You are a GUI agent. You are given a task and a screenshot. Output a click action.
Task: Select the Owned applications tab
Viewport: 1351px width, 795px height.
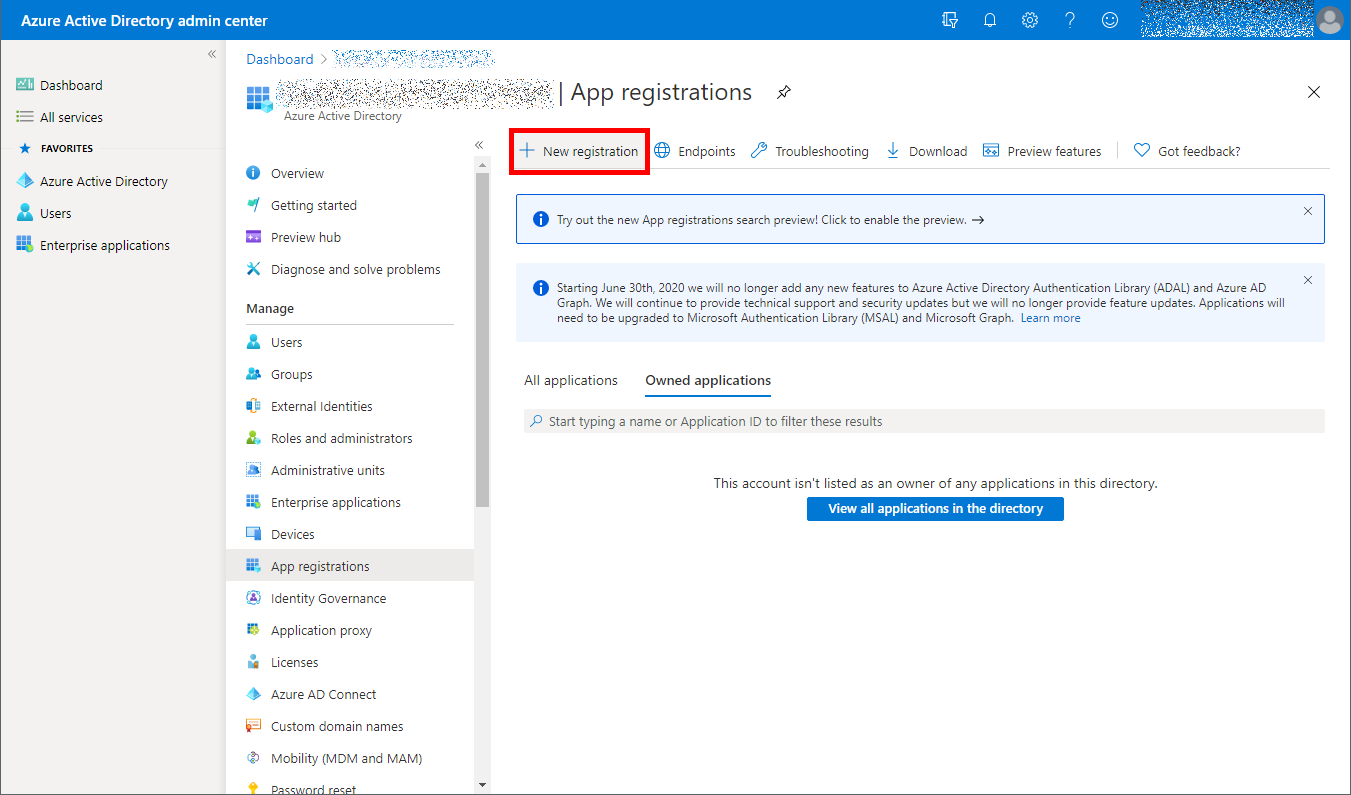point(708,380)
